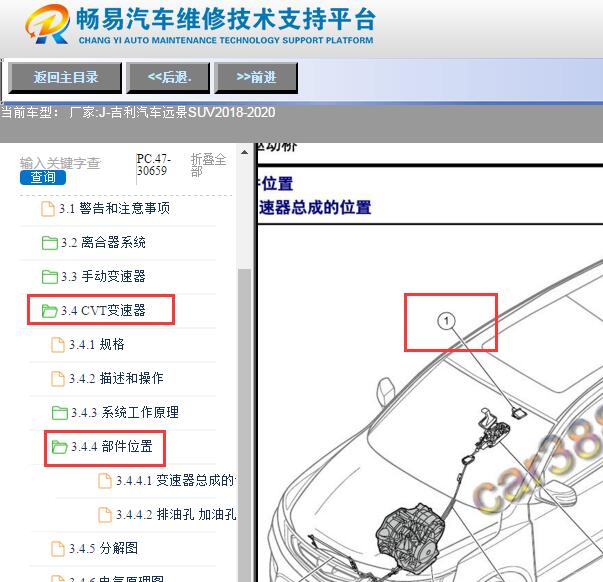Click the transmission assembly in the diagram
603x582 pixels.
tap(410, 539)
